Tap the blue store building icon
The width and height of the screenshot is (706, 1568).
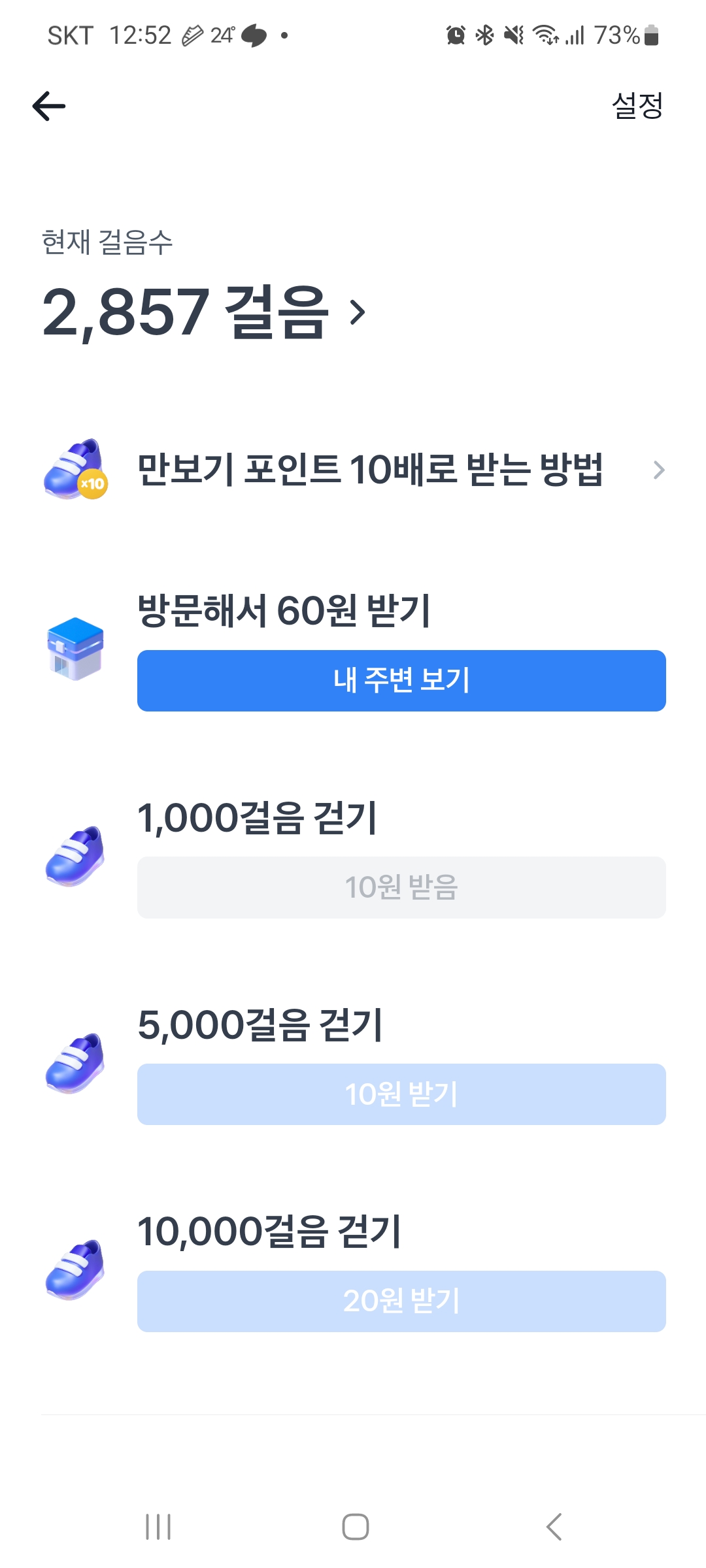click(75, 649)
